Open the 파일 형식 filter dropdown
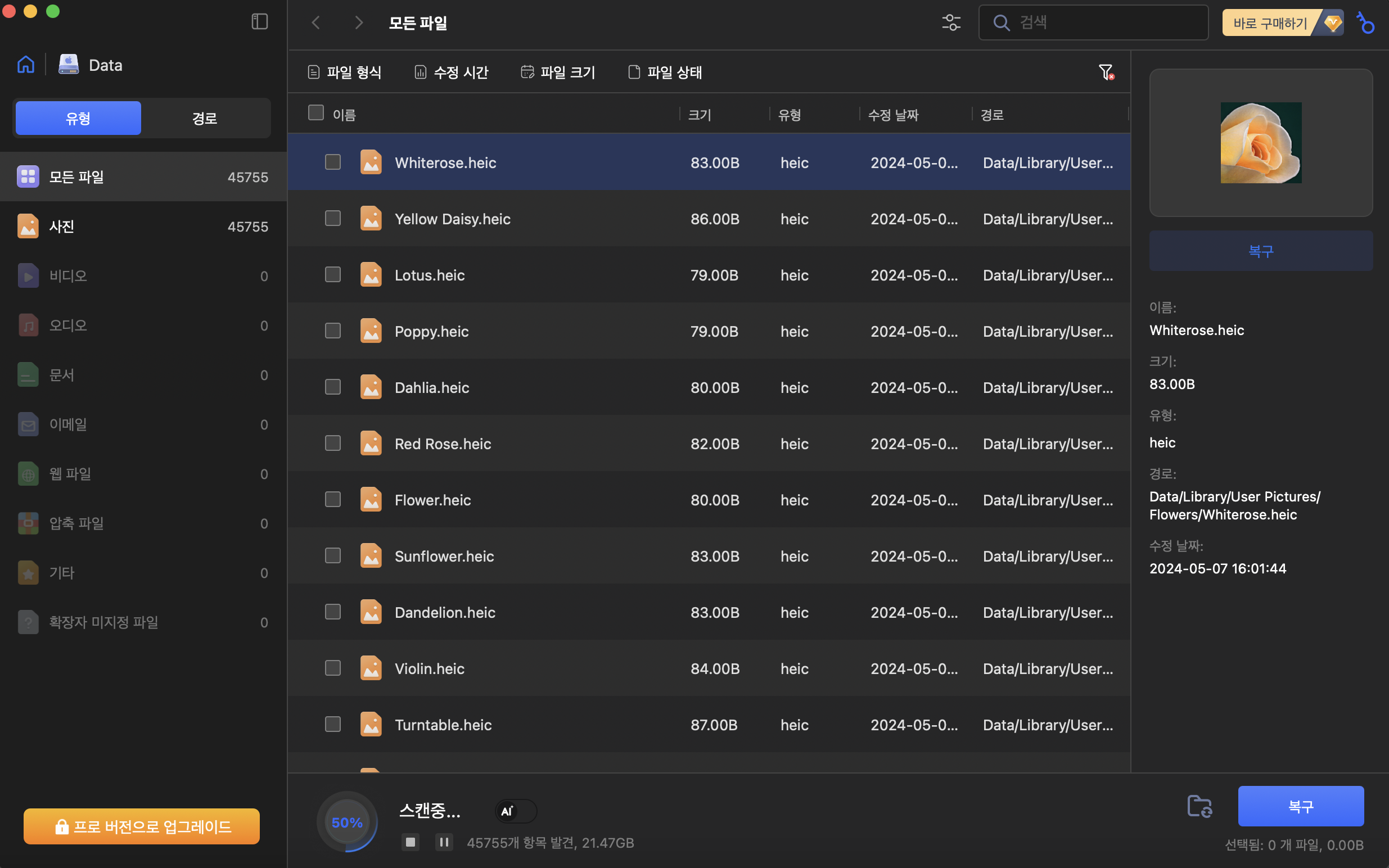Viewport: 1389px width, 868px height. (345, 73)
